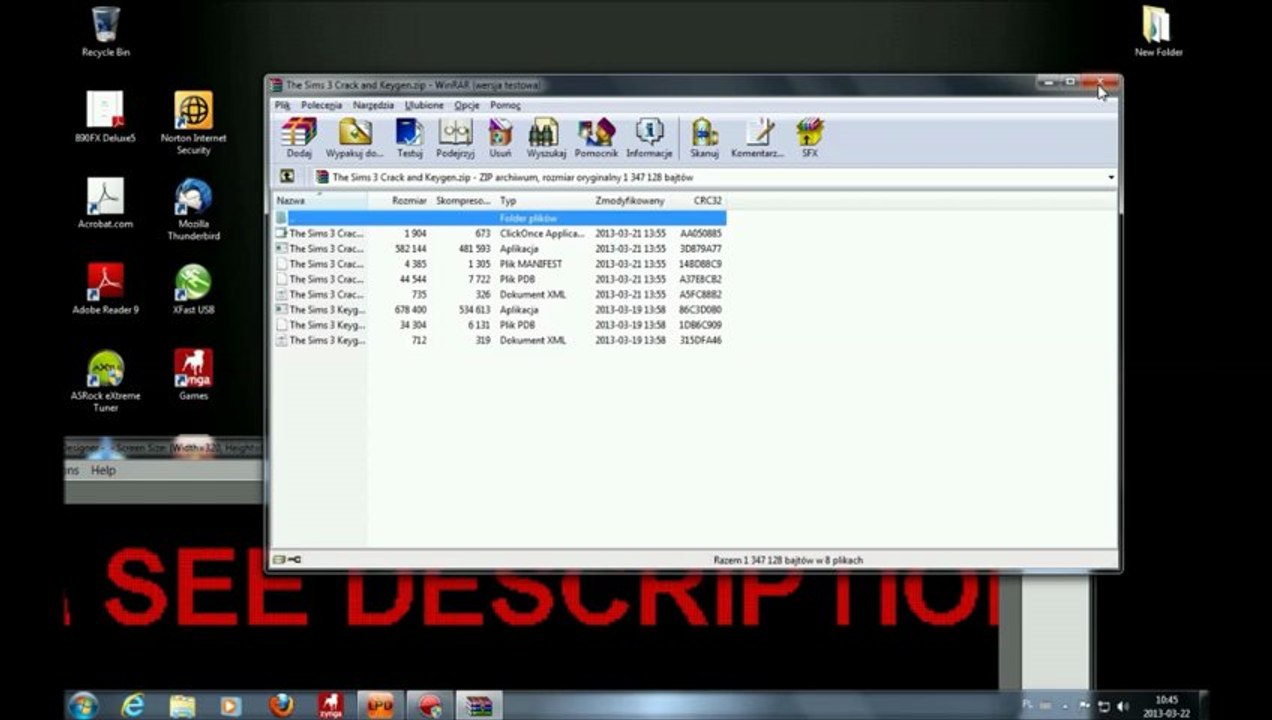Select the Aplikacja row sized 678 400

pyautogui.click(x=499, y=310)
